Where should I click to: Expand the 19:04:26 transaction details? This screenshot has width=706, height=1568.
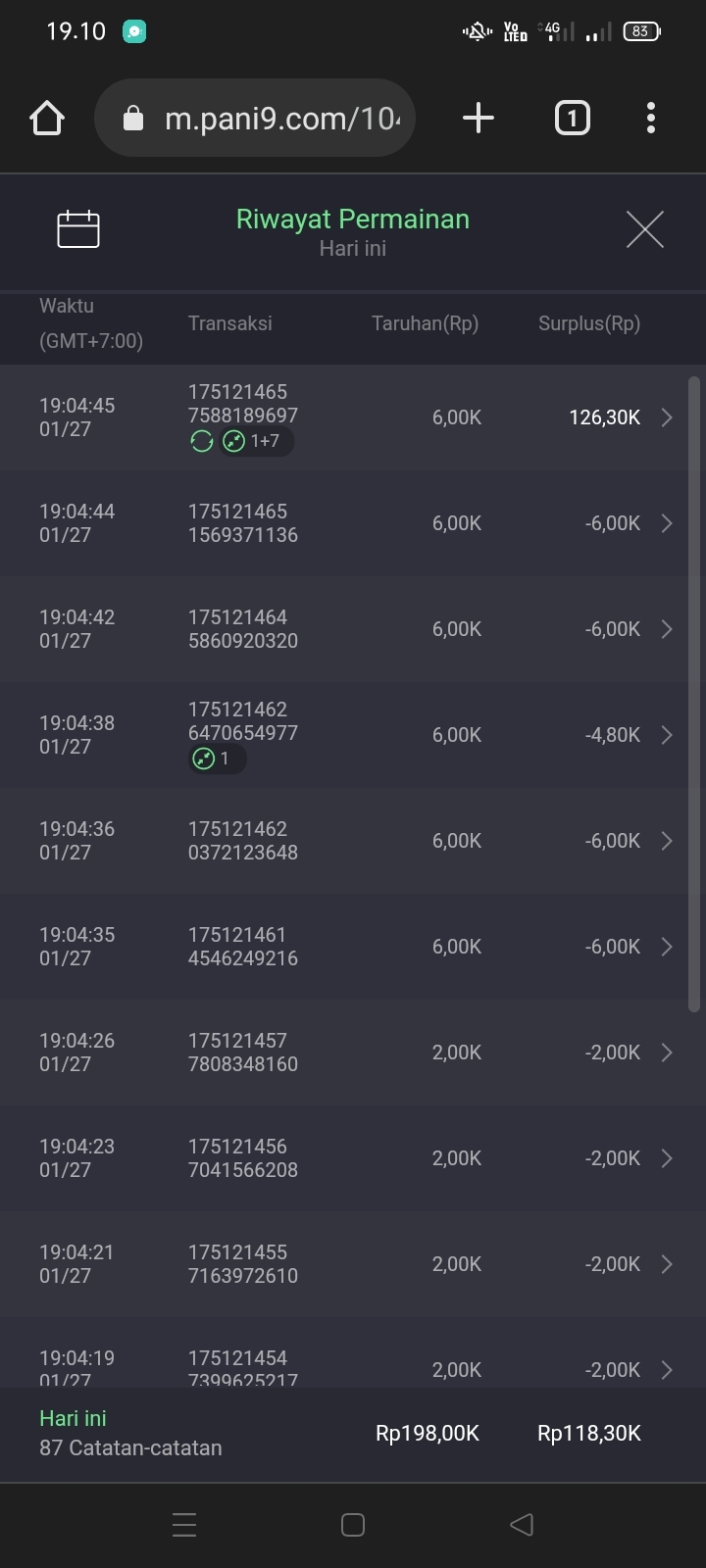click(x=667, y=1053)
